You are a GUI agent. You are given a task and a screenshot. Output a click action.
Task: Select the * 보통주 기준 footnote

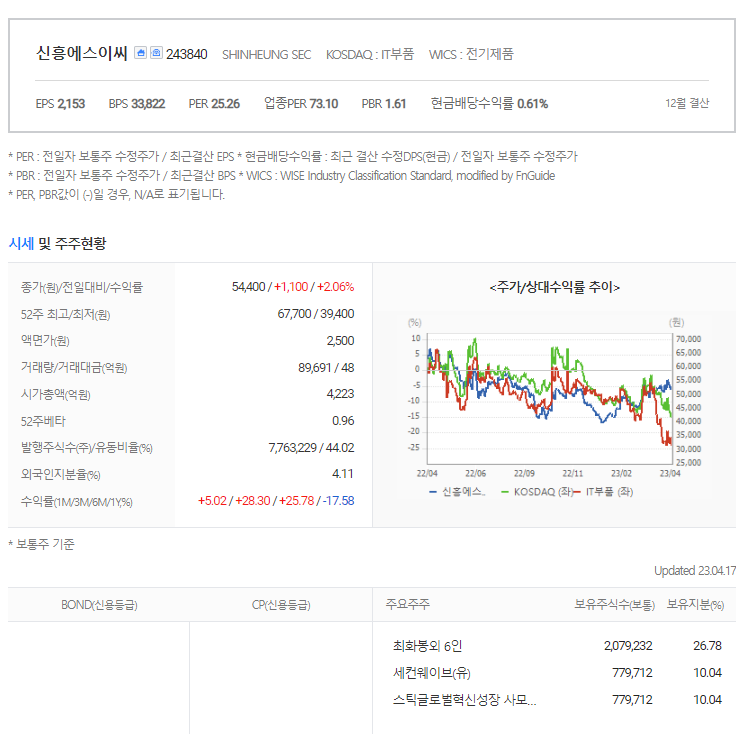pos(42,544)
